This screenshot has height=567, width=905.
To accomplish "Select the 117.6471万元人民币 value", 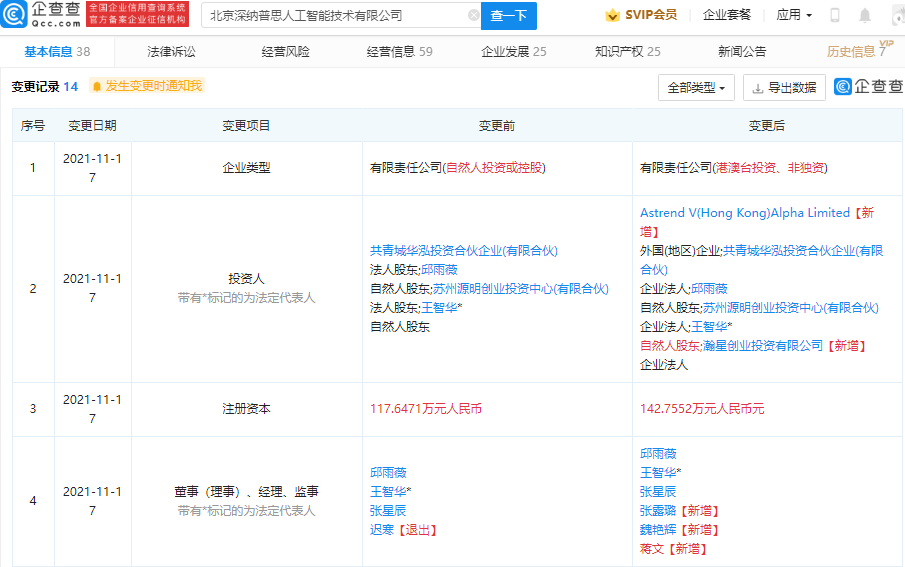I will pyautogui.click(x=426, y=409).
